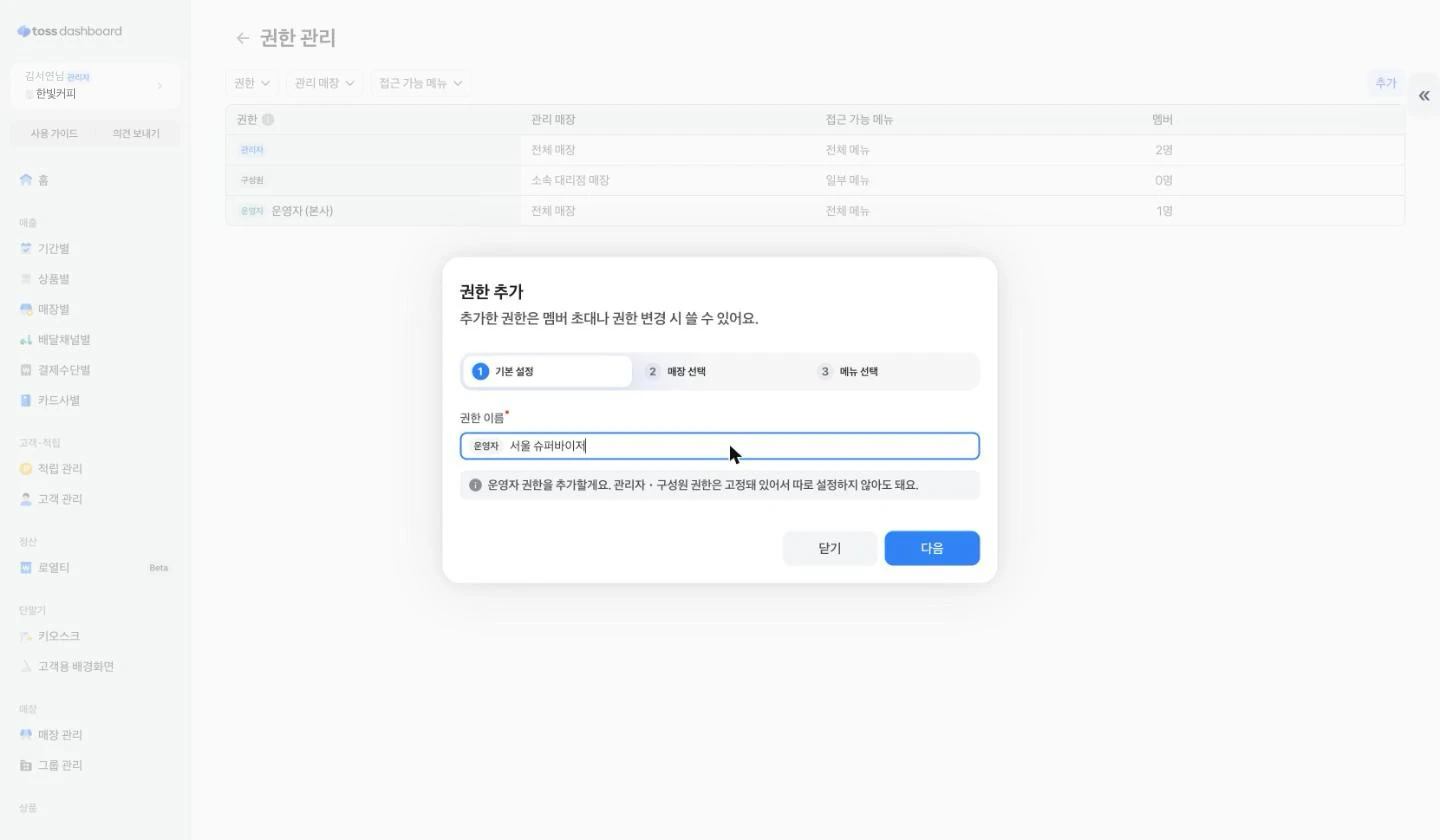Click the 관리자 badge in table
The height and width of the screenshot is (840, 1440).
coord(252,150)
